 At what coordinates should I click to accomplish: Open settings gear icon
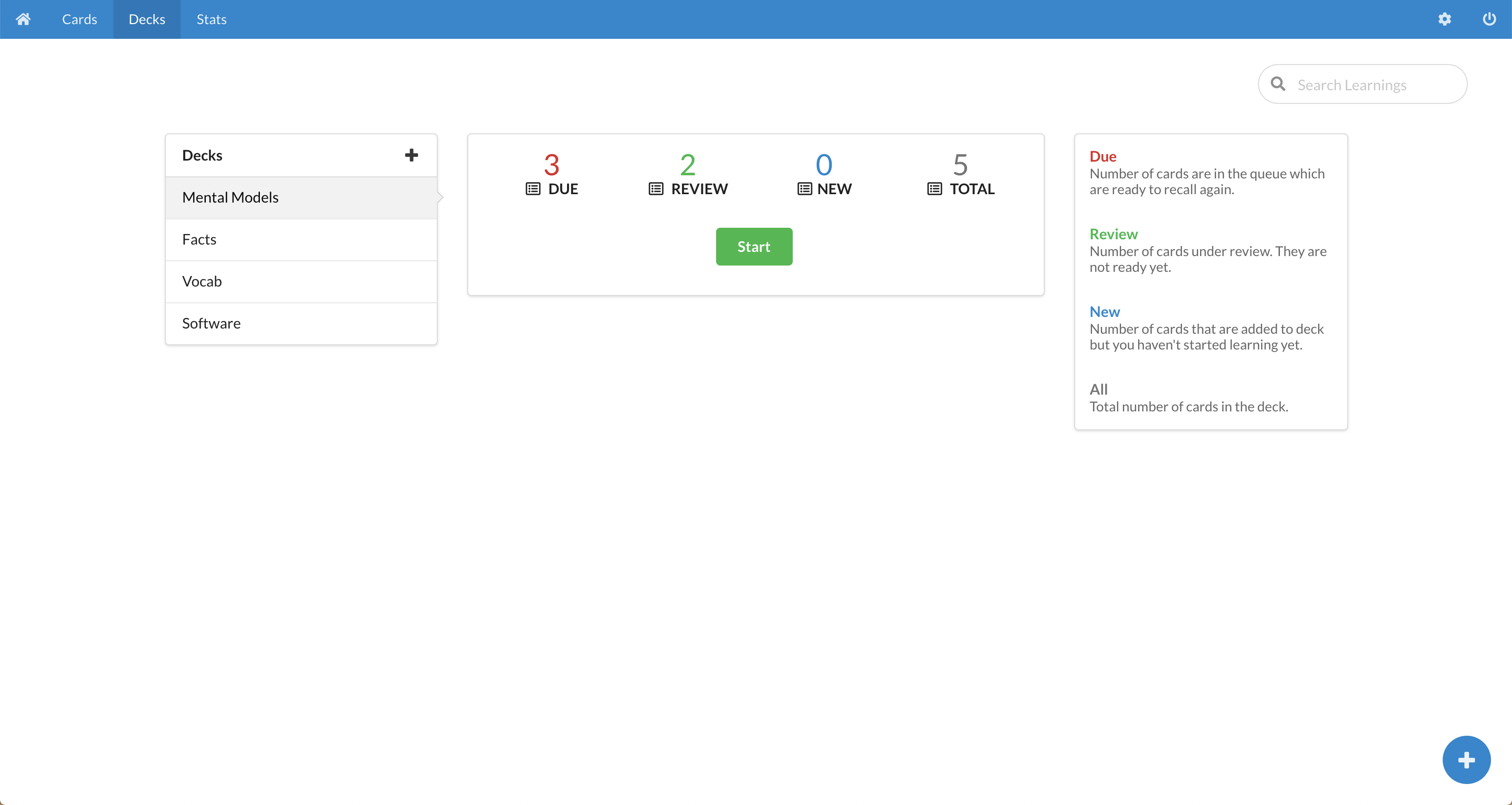[x=1444, y=19]
